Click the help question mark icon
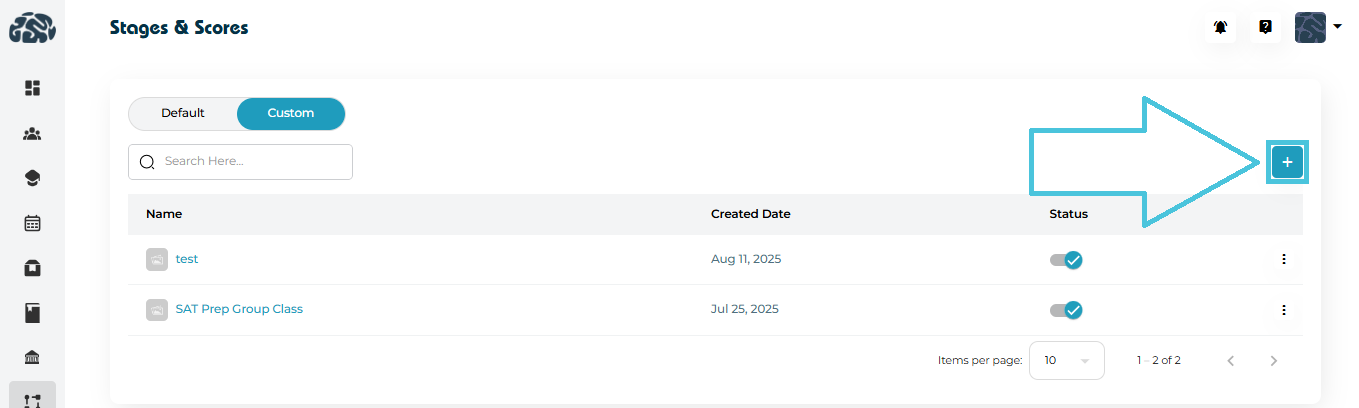The height and width of the screenshot is (408, 1359). click(1265, 27)
